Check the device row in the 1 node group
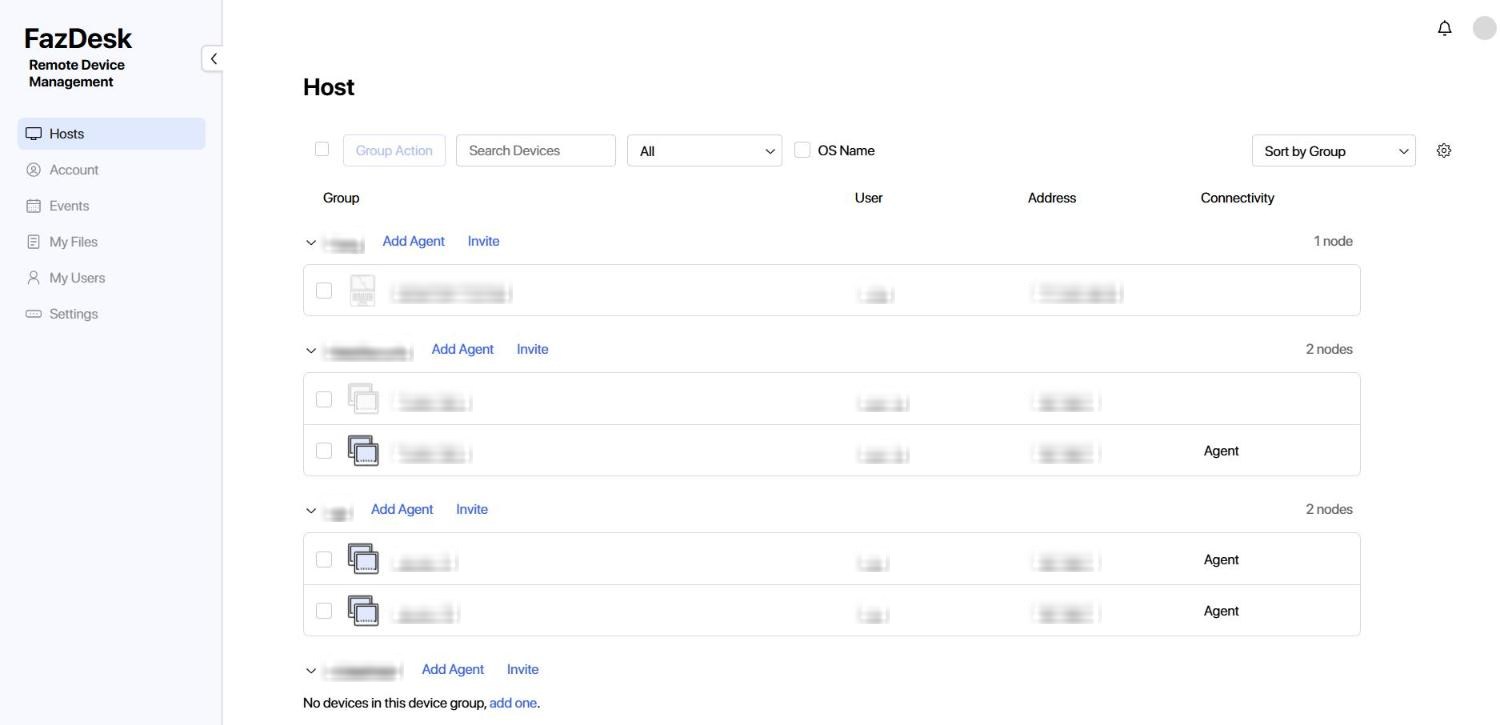This screenshot has height=725, width=1500. [324, 290]
